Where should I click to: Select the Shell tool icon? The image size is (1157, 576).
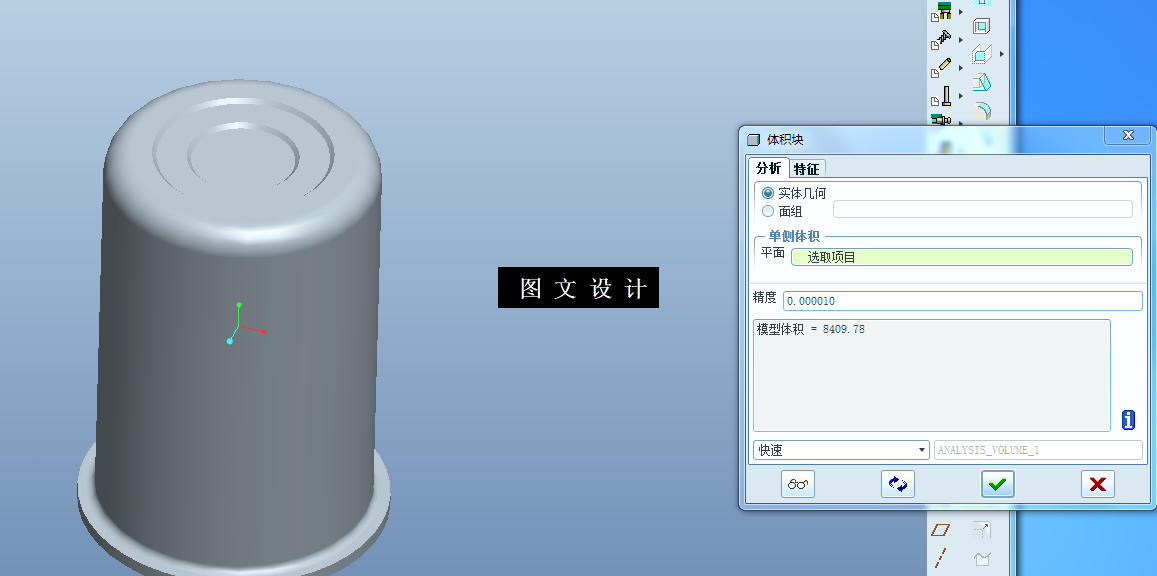click(981, 26)
